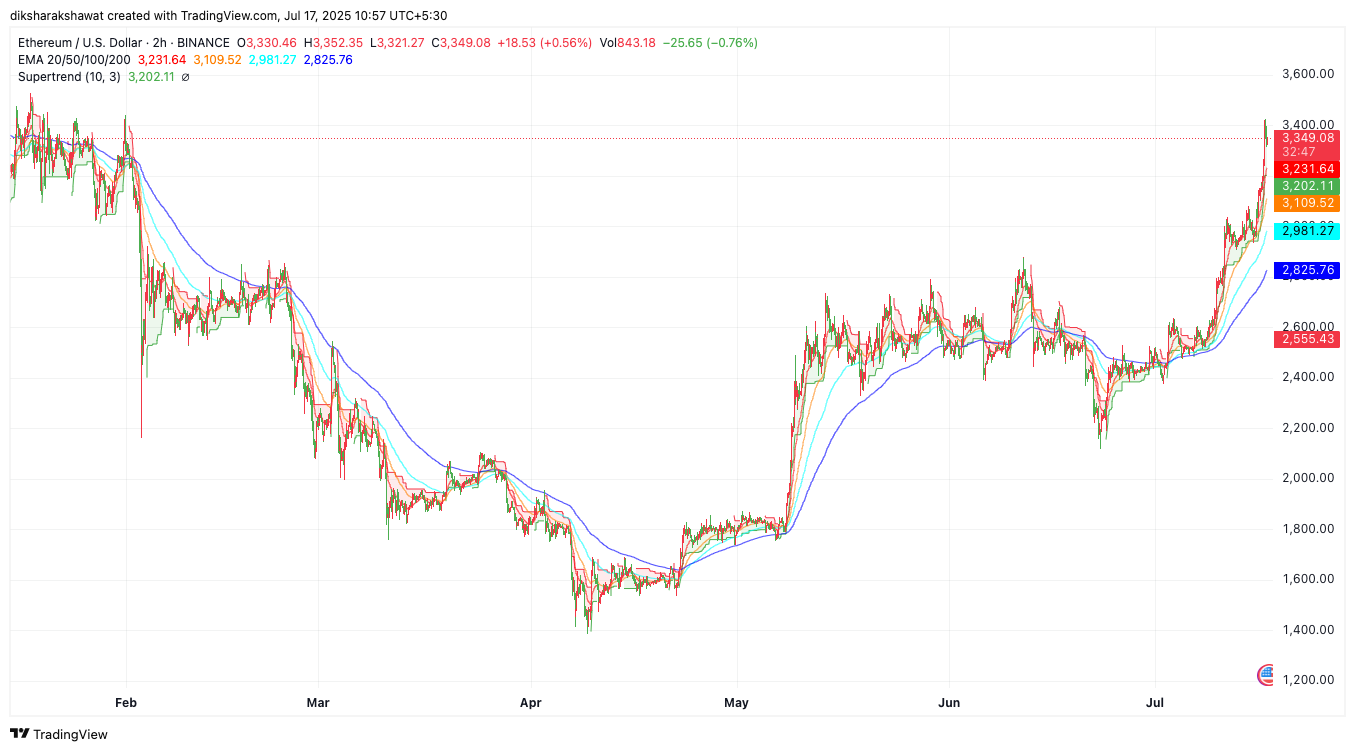The image size is (1355, 751).
Task: Click the red 2,555.43 price axis tag
Action: click(x=1309, y=339)
